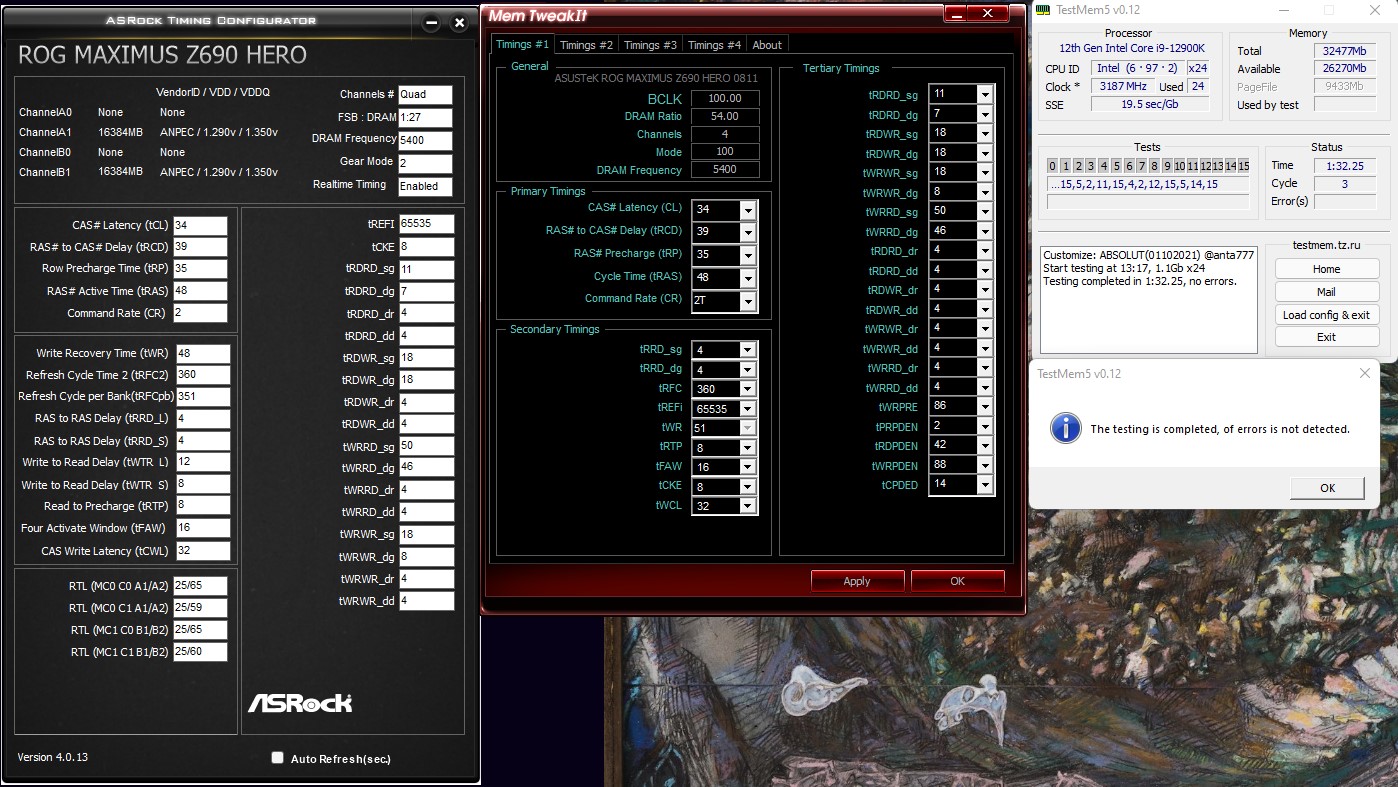Close the Mem TweakIt window
The image size is (1398, 787).
pyautogui.click(x=989, y=13)
